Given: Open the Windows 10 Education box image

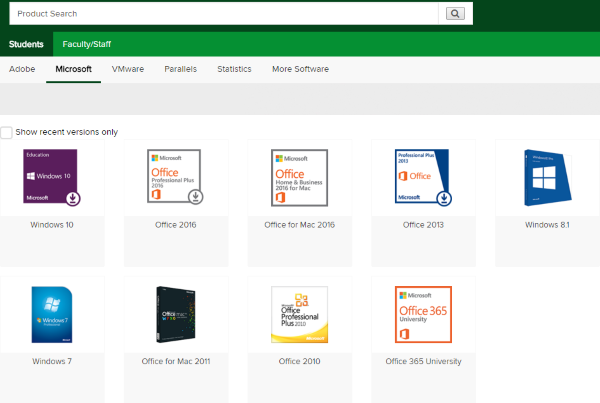Looking at the screenshot, I should click(50, 176).
